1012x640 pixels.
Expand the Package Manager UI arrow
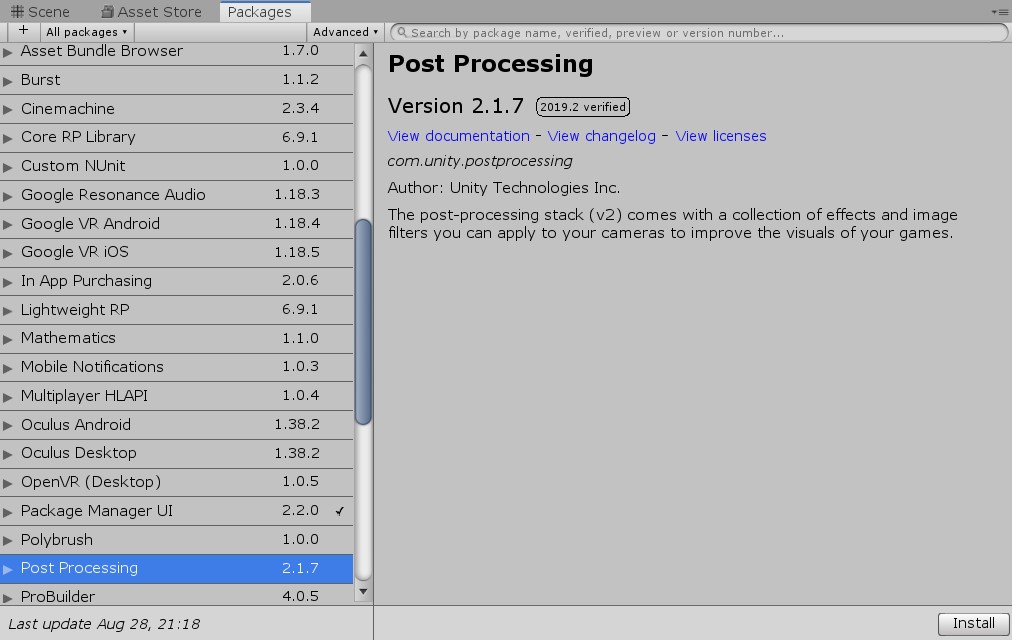pyautogui.click(x=8, y=512)
